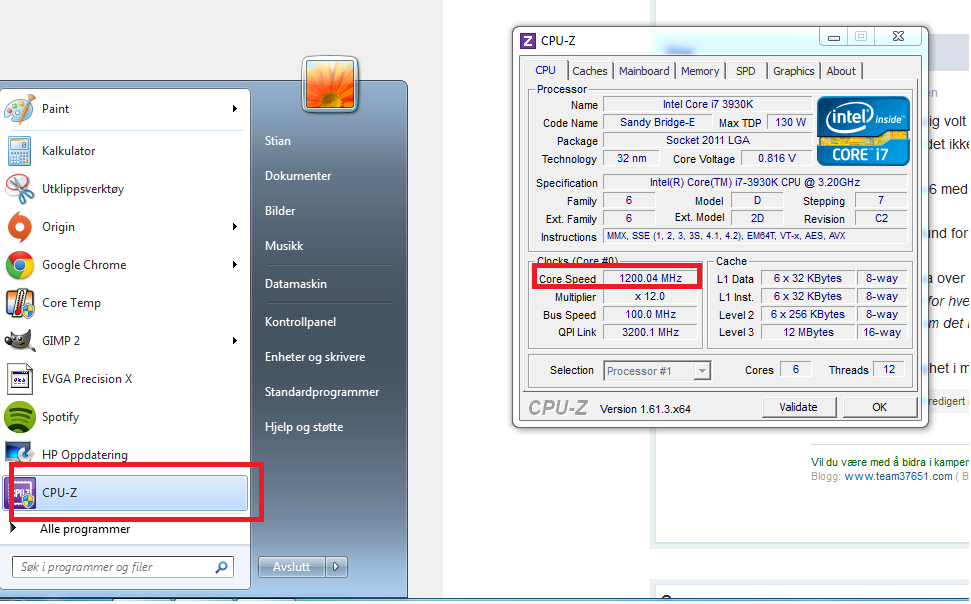Click the Instructions list MMX, SSE
Viewport: 971px width, 604px height.
point(755,235)
